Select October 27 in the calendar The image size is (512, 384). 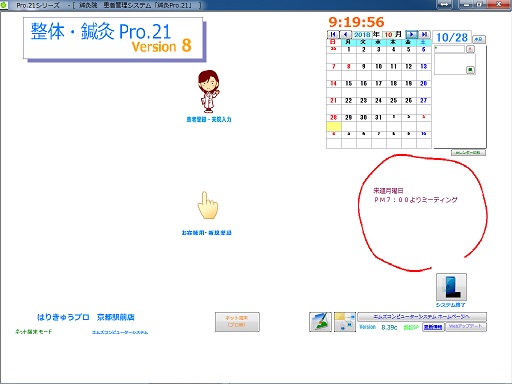(x=424, y=100)
